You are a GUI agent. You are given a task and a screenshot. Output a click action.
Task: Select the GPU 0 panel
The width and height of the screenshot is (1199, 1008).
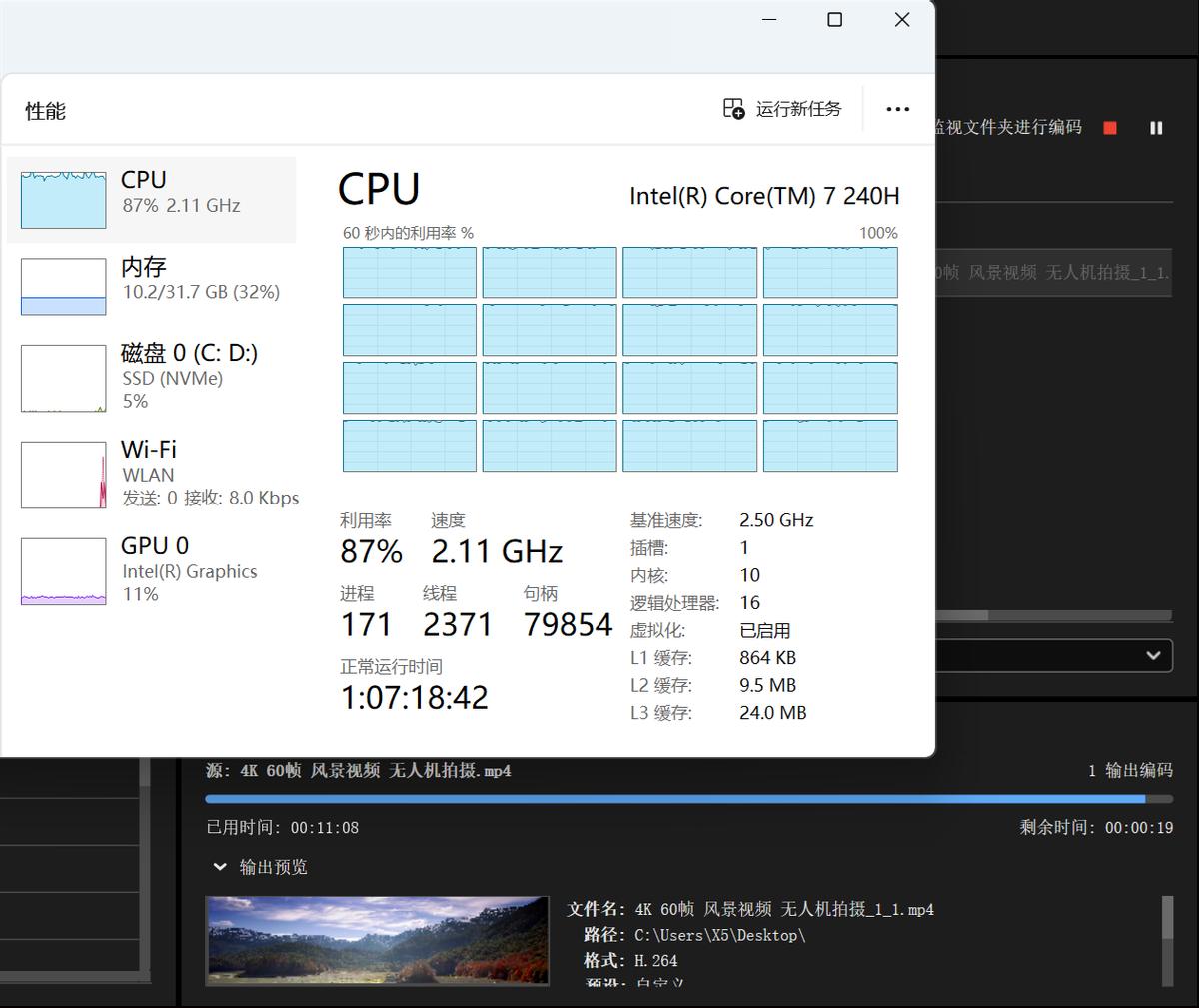150,569
